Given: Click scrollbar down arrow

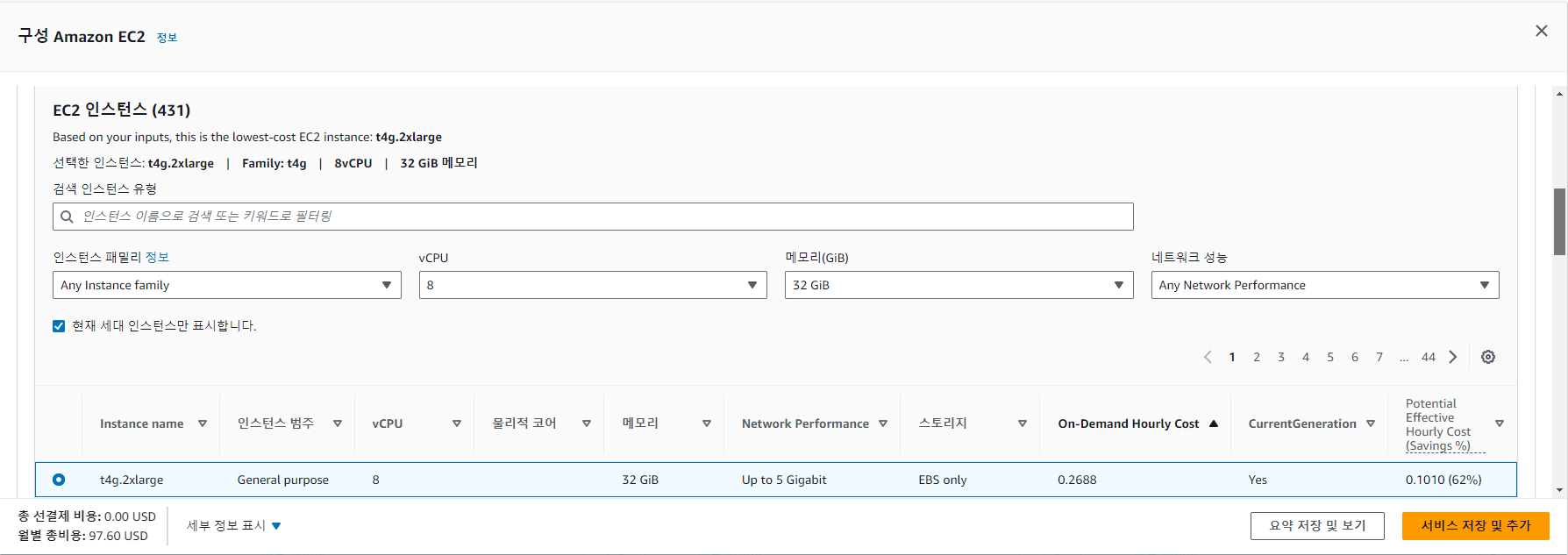Looking at the screenshot, I should (x=1560, y=490).
